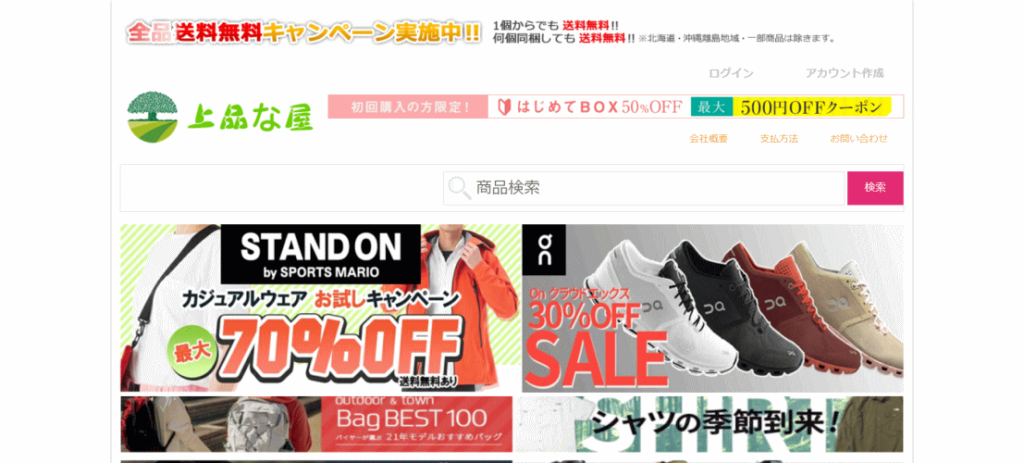Open the Bag BEST 100 banner

(x=317, y=424)
